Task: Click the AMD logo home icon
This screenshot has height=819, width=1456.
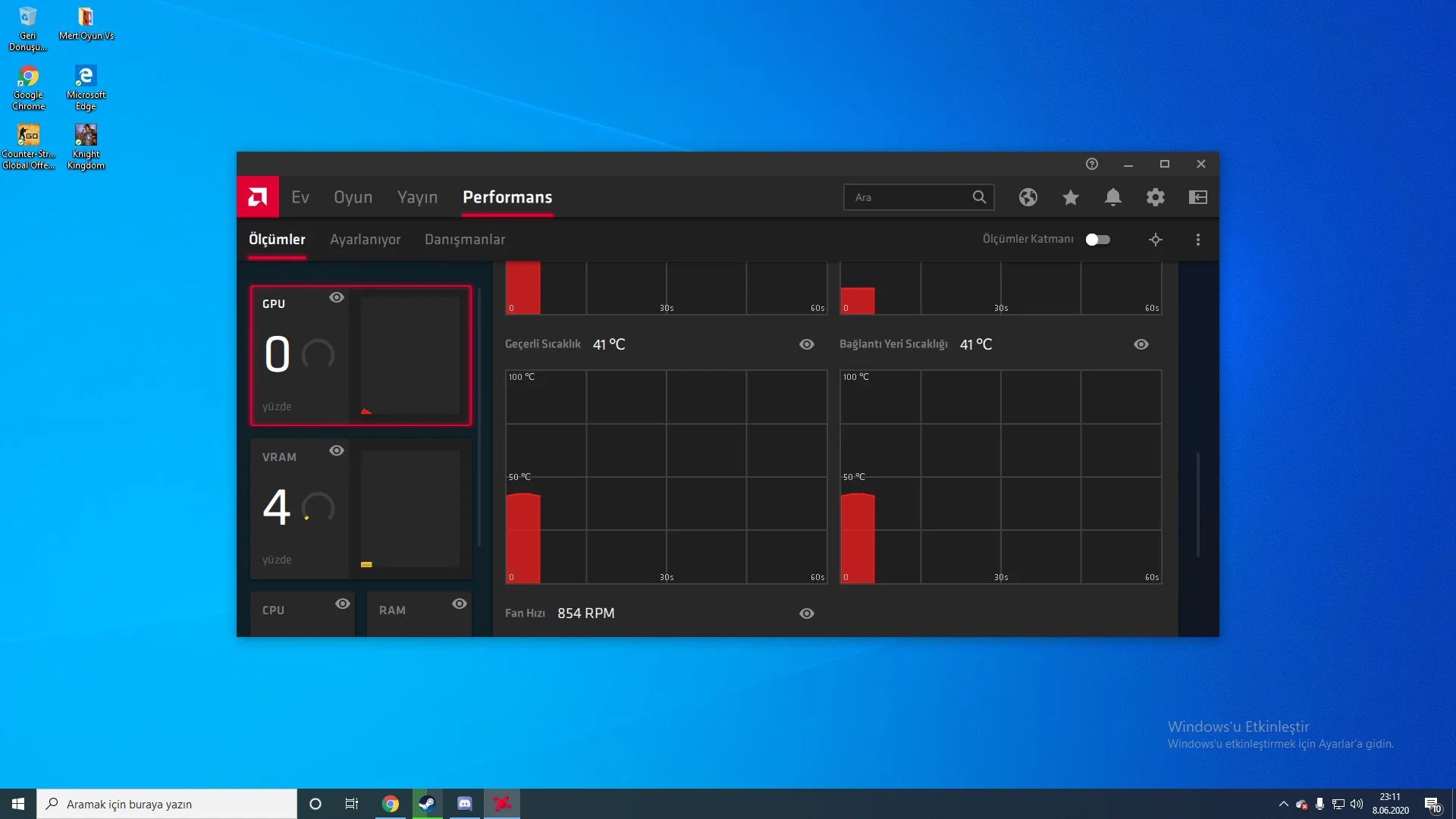Action: click(x=258, y=197)
